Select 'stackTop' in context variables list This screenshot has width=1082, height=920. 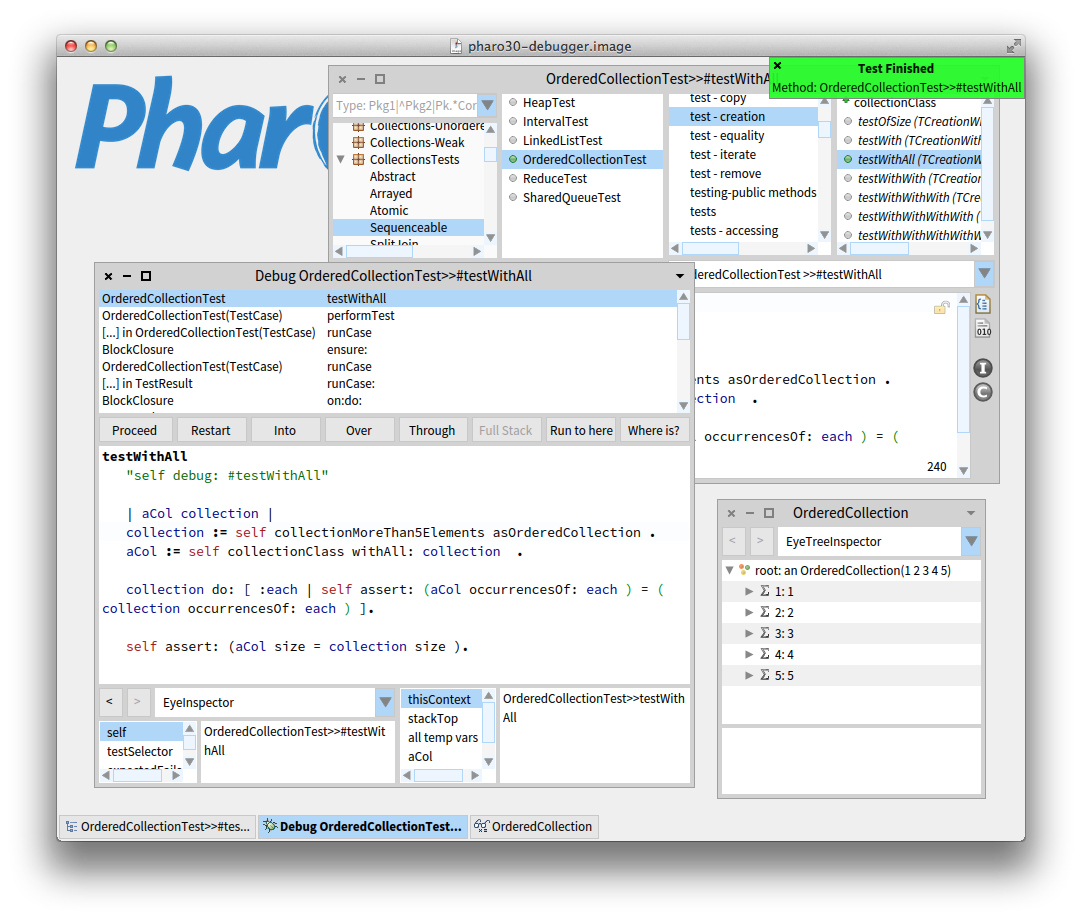click(x=442, y=718)
